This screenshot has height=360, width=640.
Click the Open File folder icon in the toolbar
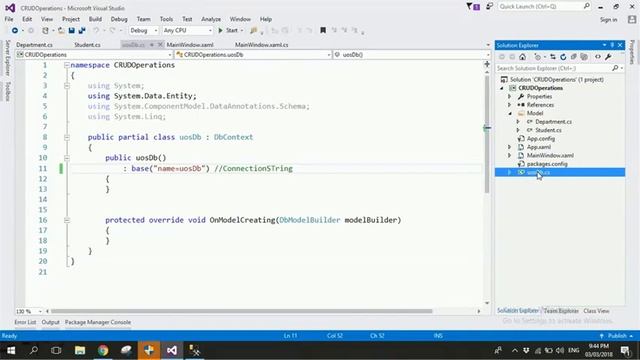[x=61, y=31]
